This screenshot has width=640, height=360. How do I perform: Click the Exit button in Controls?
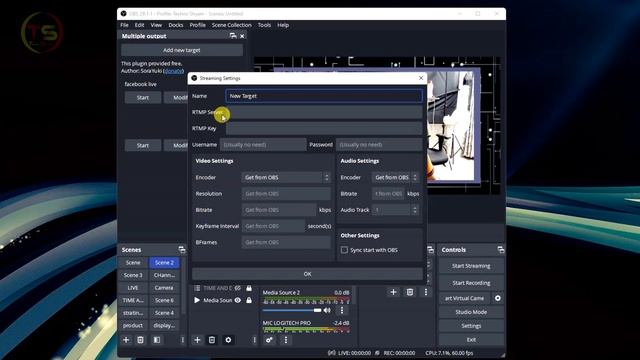coord(471,340)
